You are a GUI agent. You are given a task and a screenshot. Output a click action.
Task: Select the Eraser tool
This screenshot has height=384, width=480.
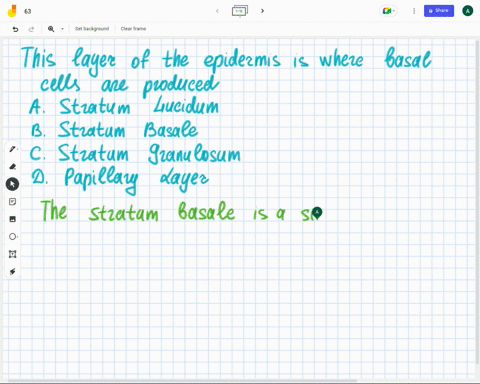pyautogui.click(x=12, y=166)
